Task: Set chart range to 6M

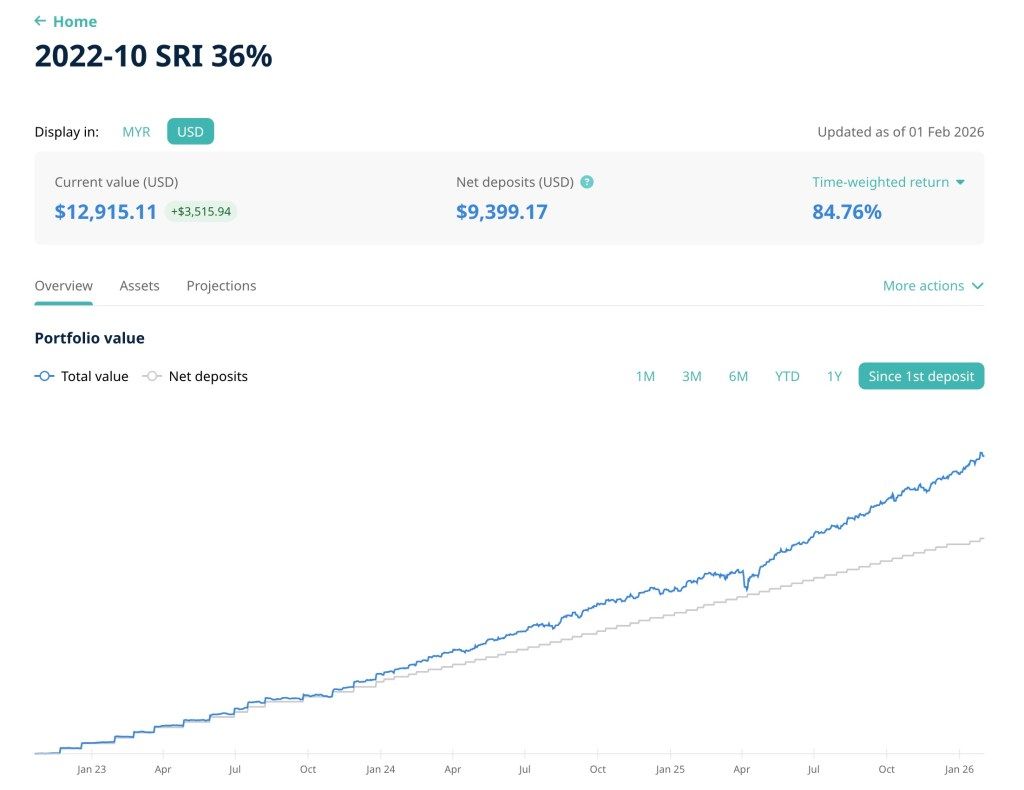Action: [x=738, y=376]
